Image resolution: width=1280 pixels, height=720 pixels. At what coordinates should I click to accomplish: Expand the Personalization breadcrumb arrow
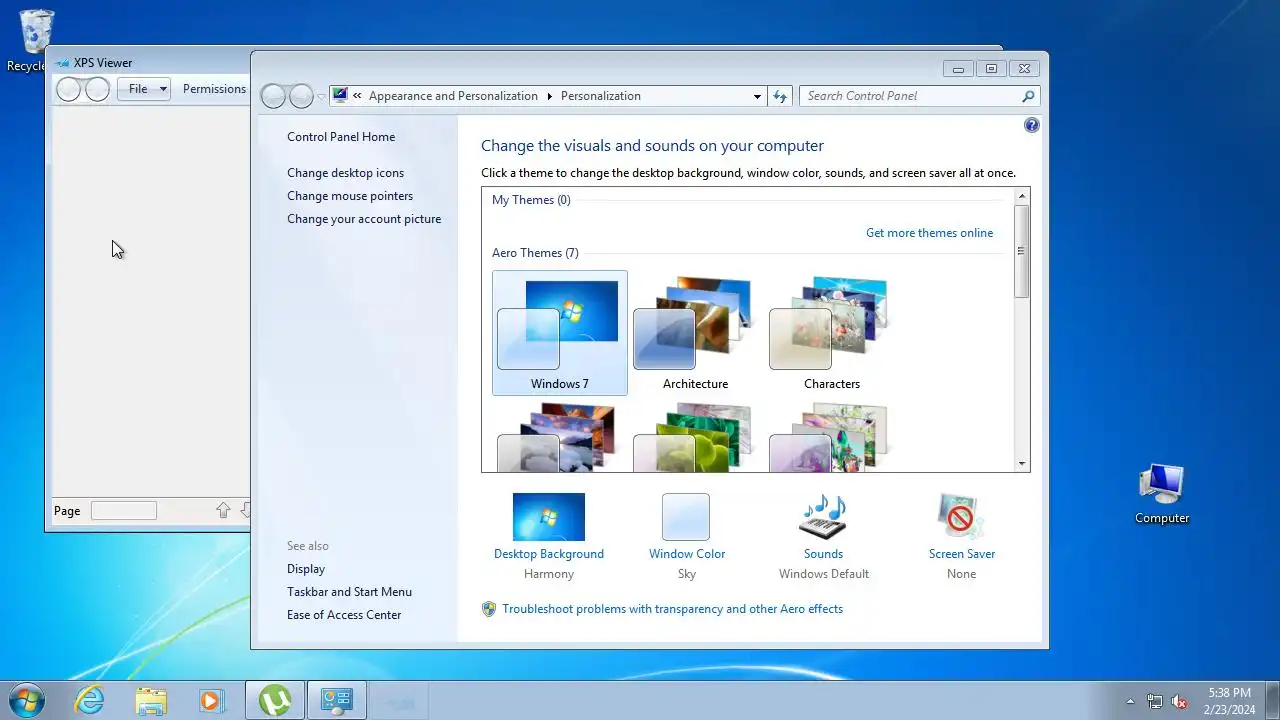click(549, 96)
